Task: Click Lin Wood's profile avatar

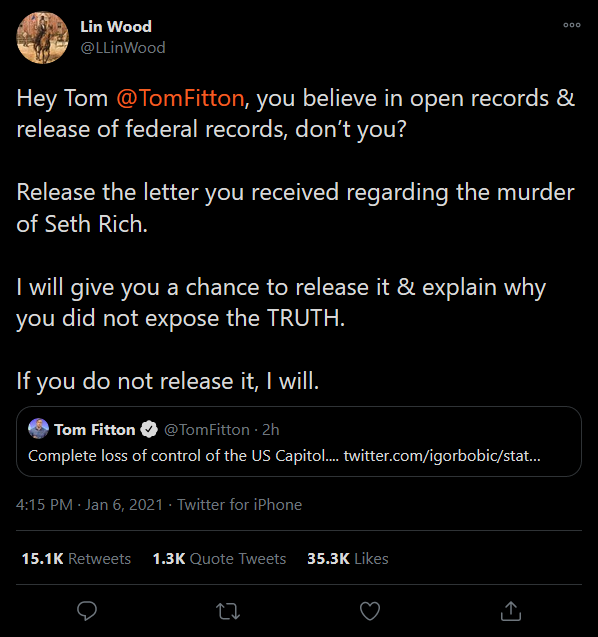Action: [42, 37]
